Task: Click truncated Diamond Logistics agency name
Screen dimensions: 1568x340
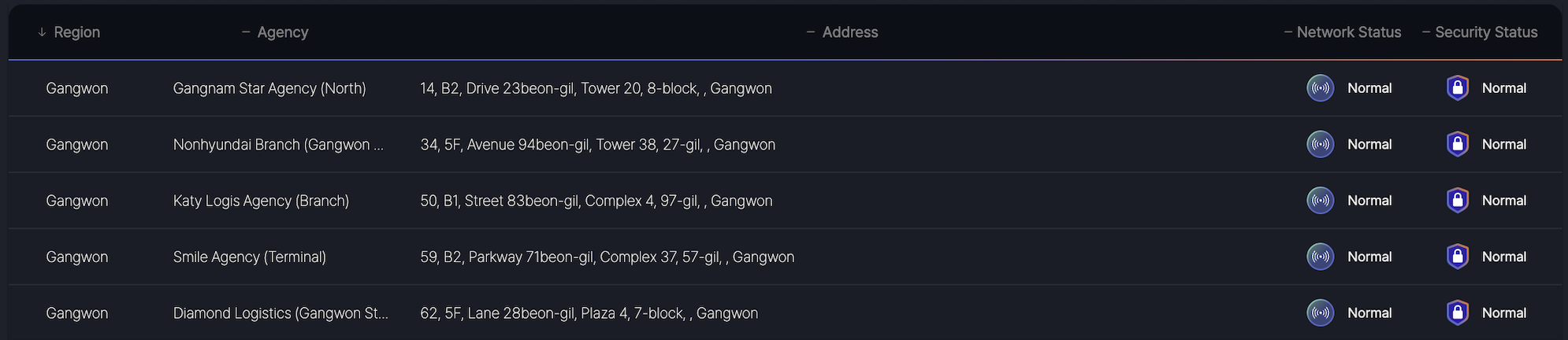Action: (x=281, y=313)
